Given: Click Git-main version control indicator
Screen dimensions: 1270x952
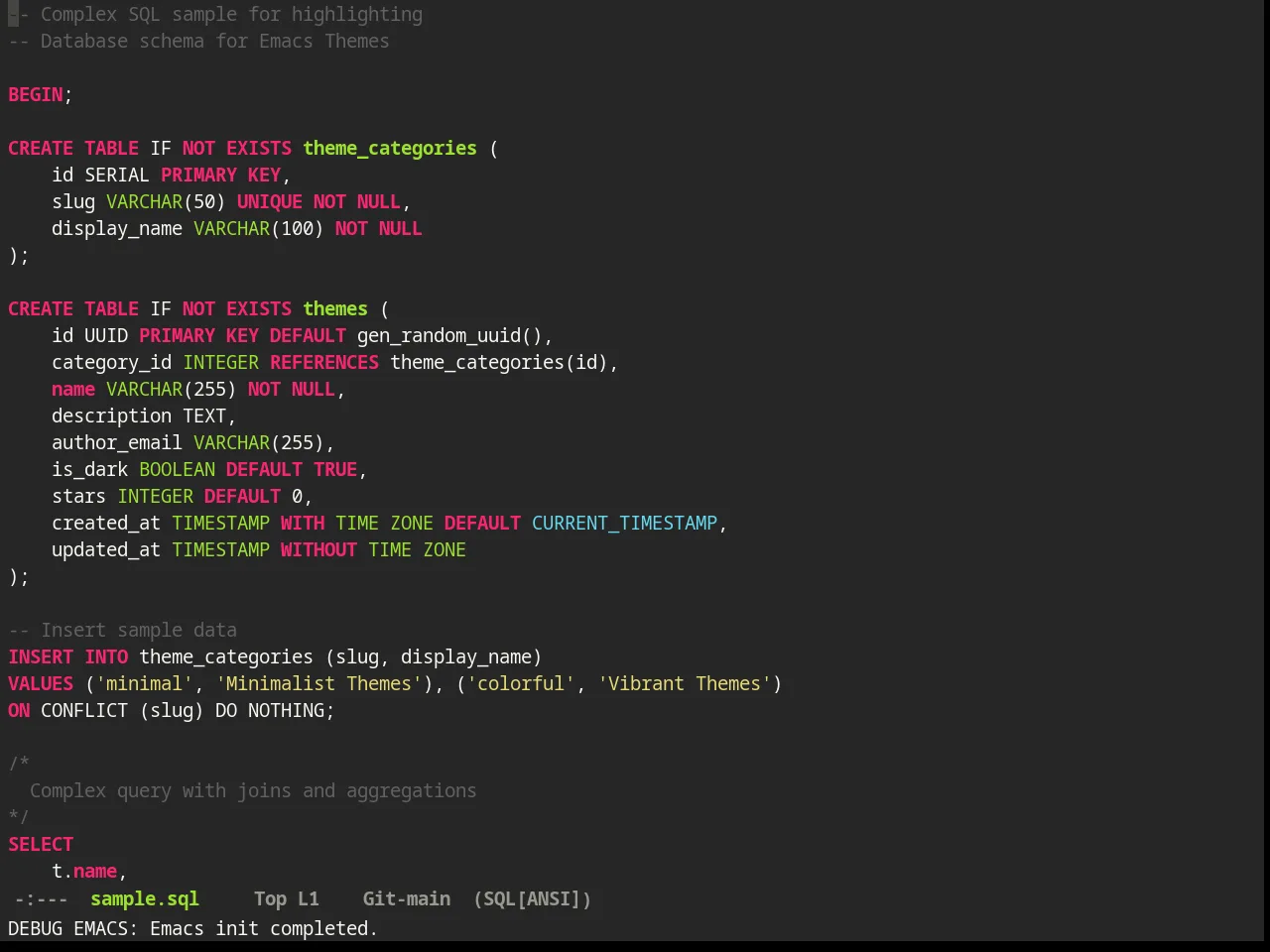Looking at the screenshot, I should click(x=407, y=898).
